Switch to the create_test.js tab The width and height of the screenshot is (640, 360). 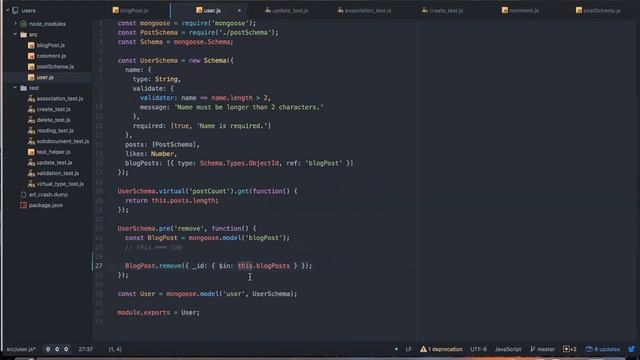point(443,10)
